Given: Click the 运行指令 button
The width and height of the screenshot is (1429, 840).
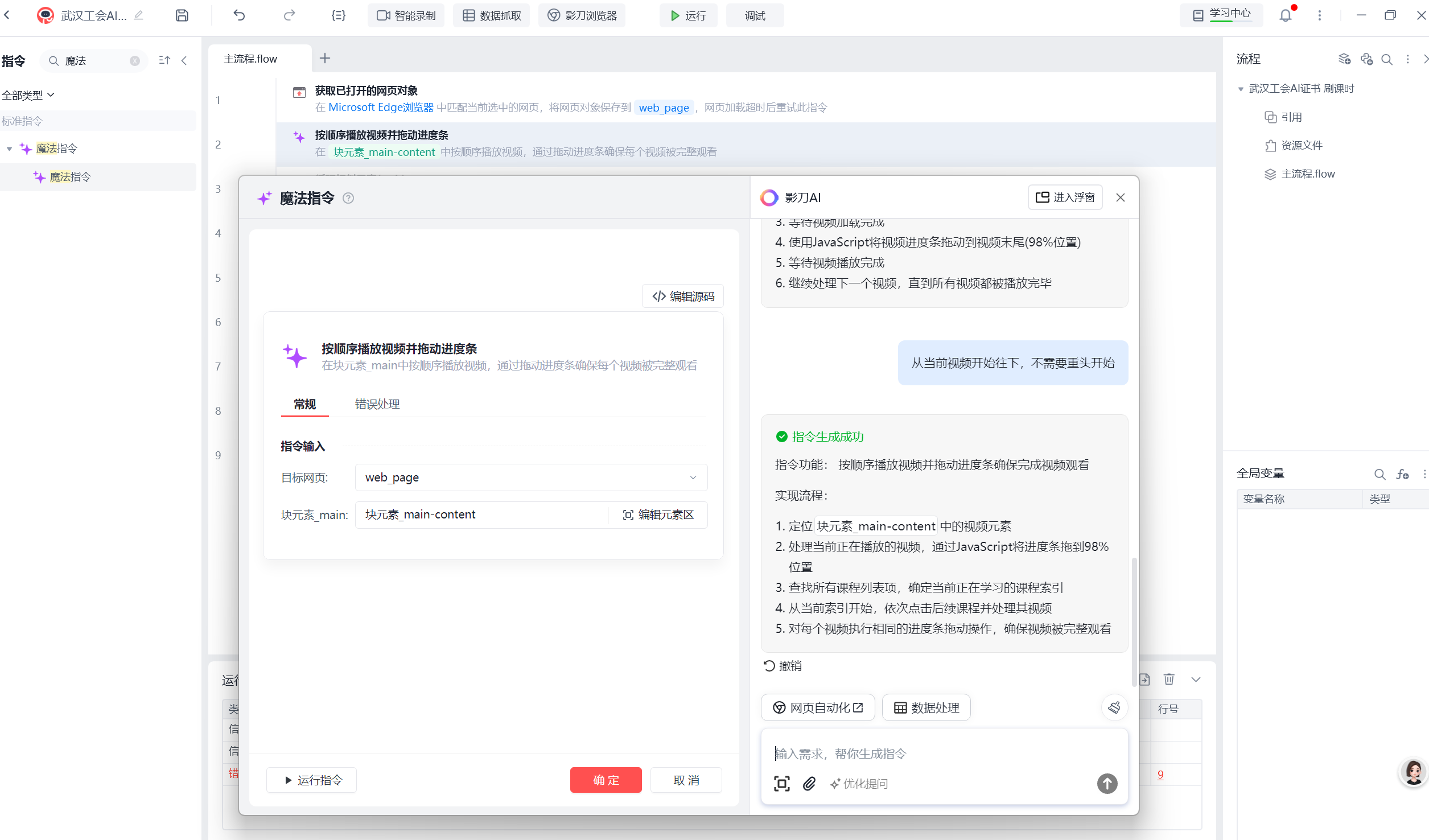Looking at the screenshot, I should [312, 780].
